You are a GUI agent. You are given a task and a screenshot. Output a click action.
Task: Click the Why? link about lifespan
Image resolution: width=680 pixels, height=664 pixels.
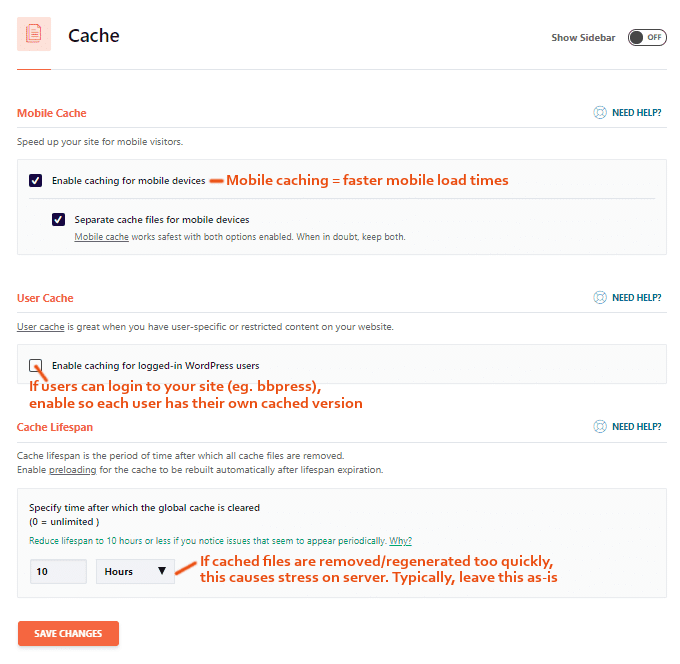tap(400, 540)
